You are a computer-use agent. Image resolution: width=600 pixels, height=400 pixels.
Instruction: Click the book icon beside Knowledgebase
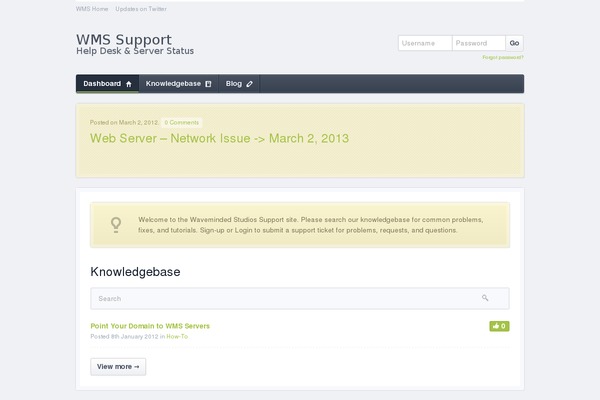click(208, 84)
